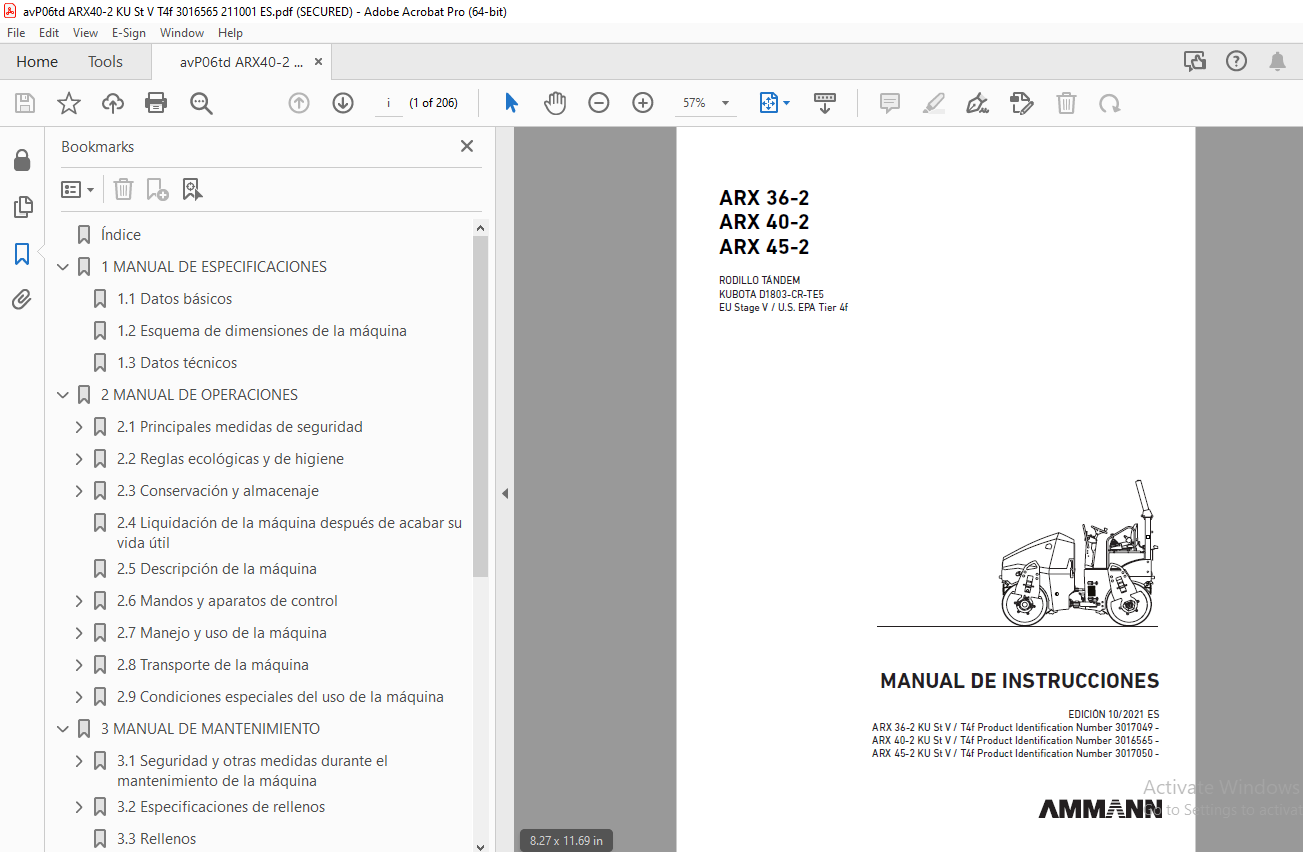The width and height of the screenshot is (1303, 852).
Task: Activate the Selection arrow tool
Action: point(511,103)
